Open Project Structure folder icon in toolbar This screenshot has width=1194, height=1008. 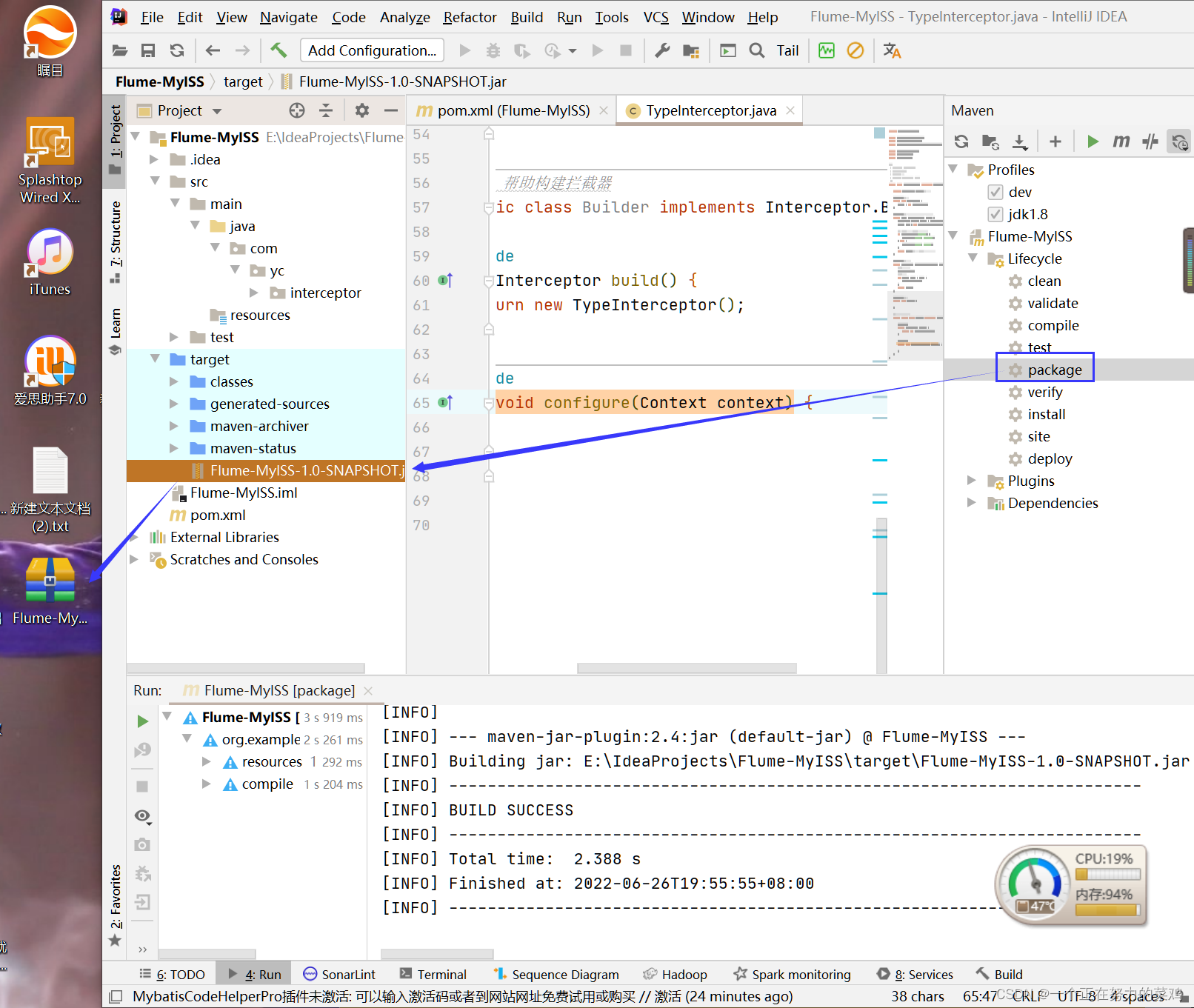[x=691, y=50]
